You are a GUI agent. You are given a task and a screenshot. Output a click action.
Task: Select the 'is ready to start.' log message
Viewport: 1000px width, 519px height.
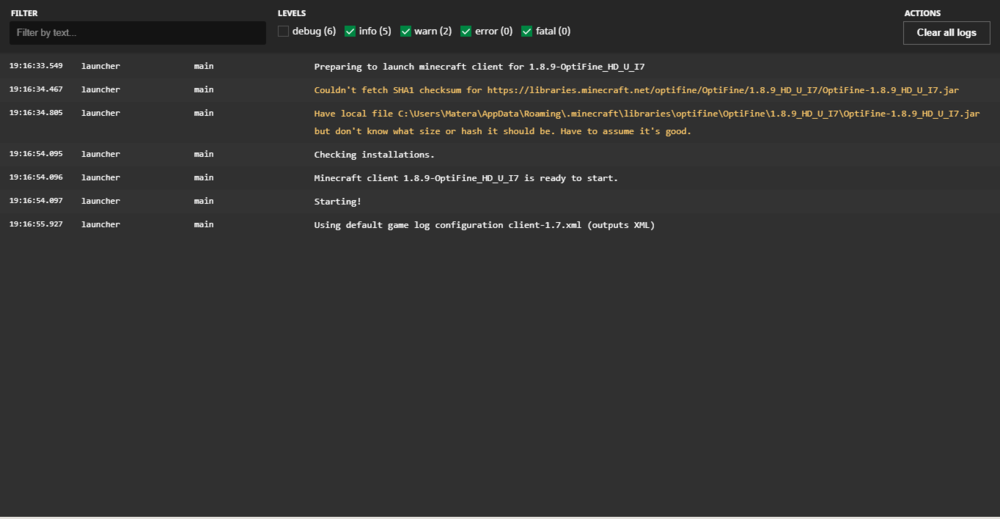(x=466, y=178)
